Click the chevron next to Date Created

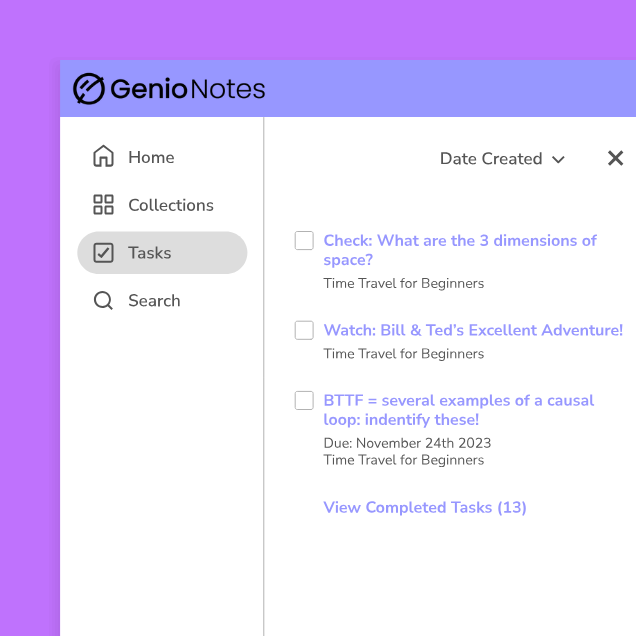(558, 160)
